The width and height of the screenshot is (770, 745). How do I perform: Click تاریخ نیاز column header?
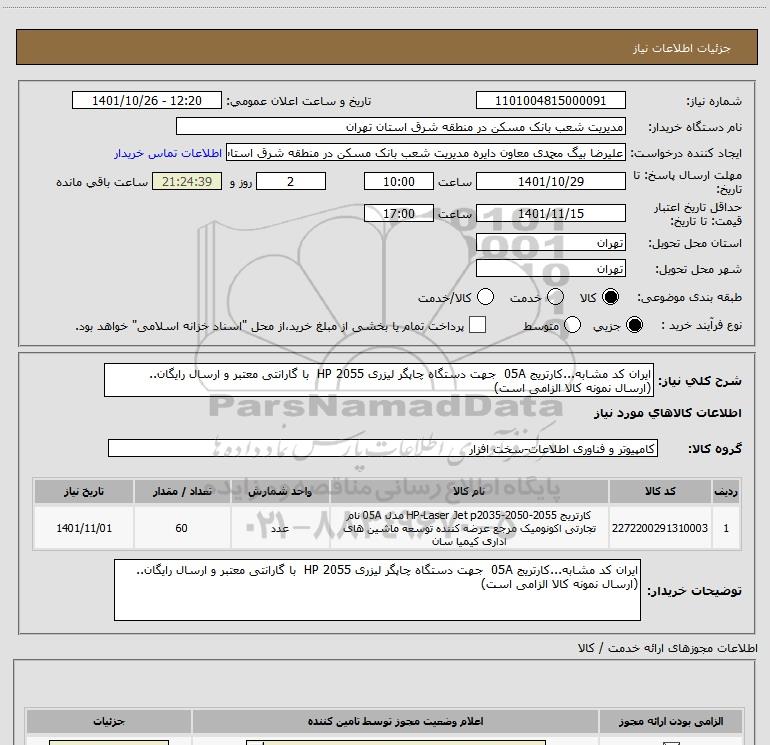coord(83,491)
